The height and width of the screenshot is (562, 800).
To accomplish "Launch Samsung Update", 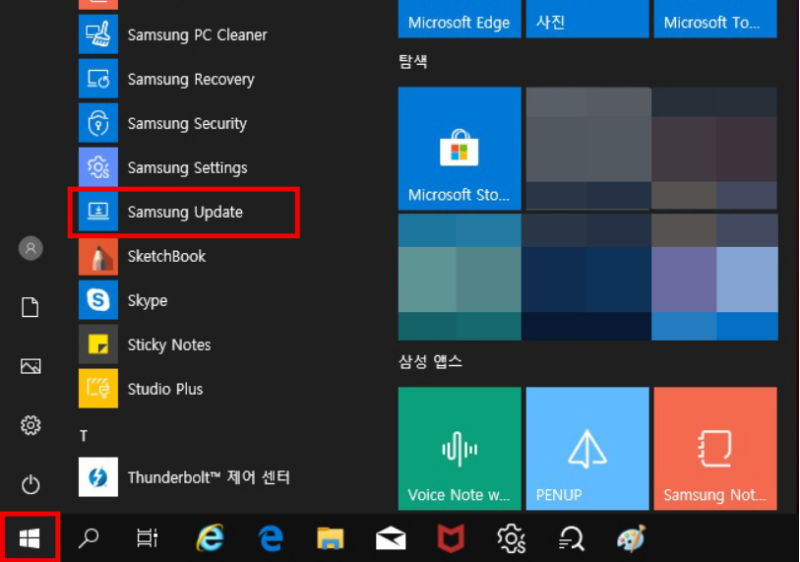I will coord(161,212).
